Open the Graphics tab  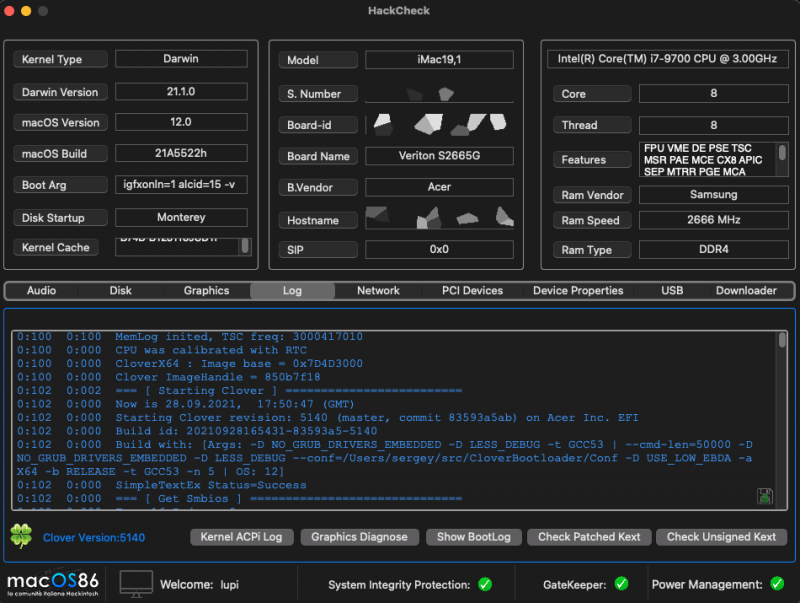206,291
